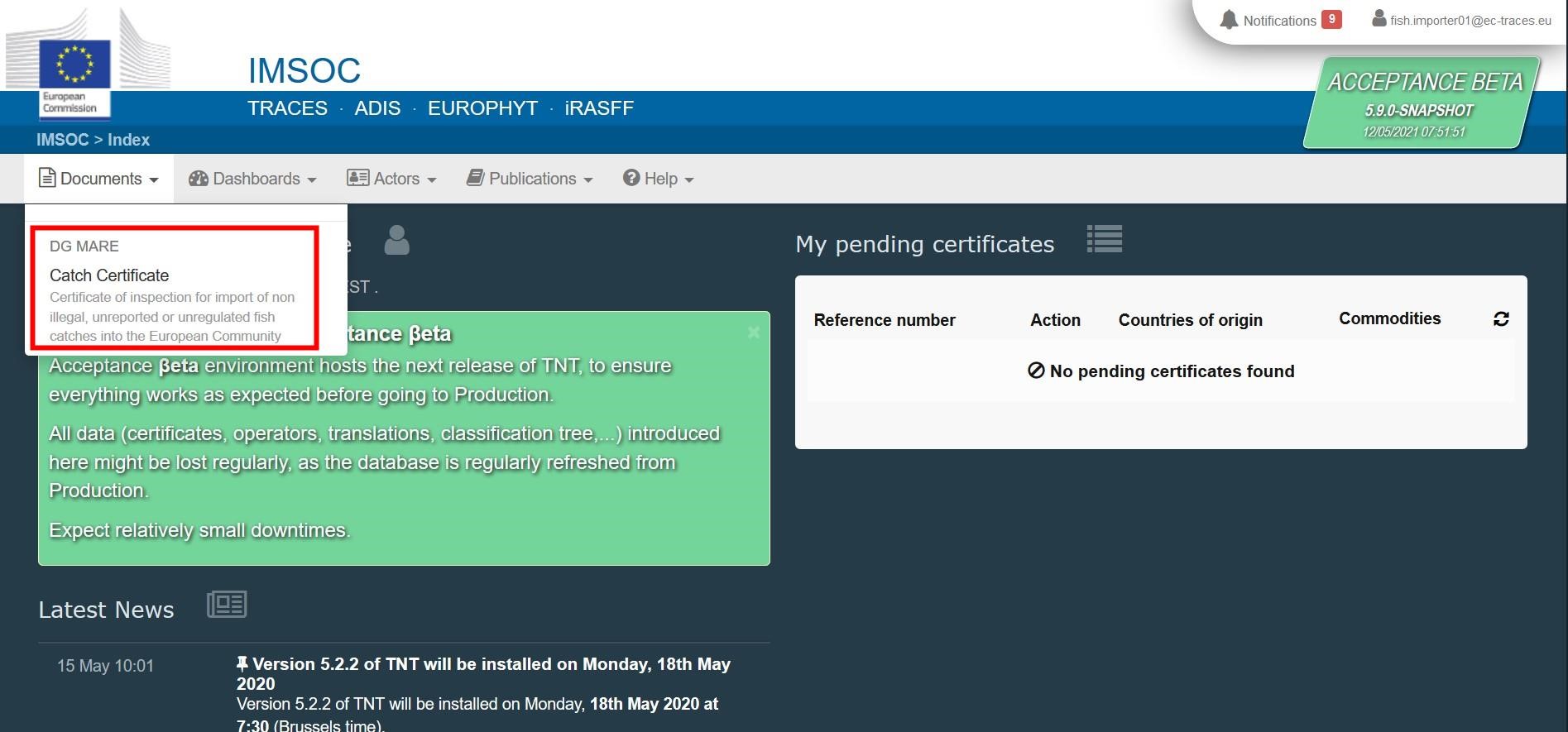Click the user account person icon
The image size is (1568, 732).
[1379, 18]
